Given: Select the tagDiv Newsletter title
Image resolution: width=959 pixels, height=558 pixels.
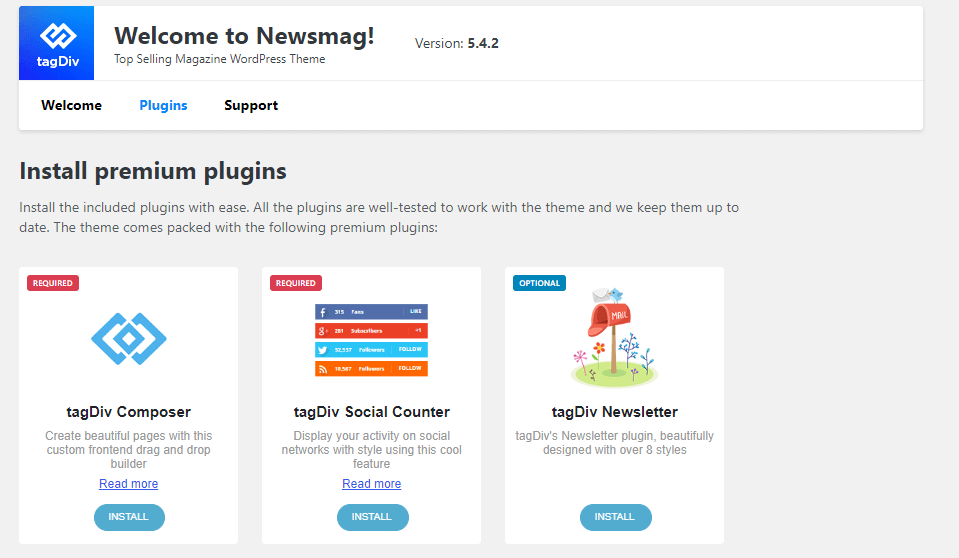Looking at the screenshot, I should click(615, 412).
